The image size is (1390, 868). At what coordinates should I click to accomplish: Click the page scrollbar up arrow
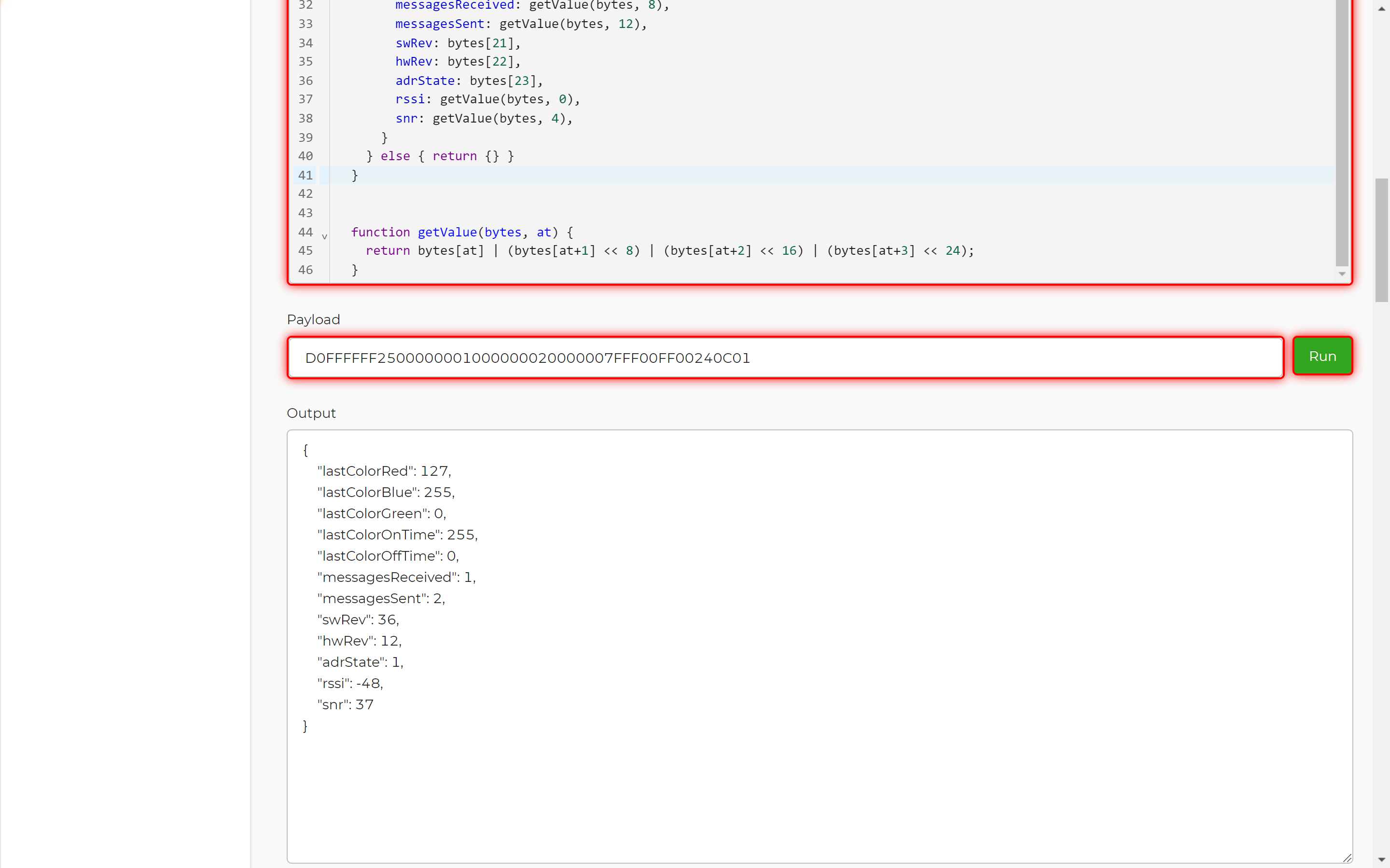tap(1381, 9)
